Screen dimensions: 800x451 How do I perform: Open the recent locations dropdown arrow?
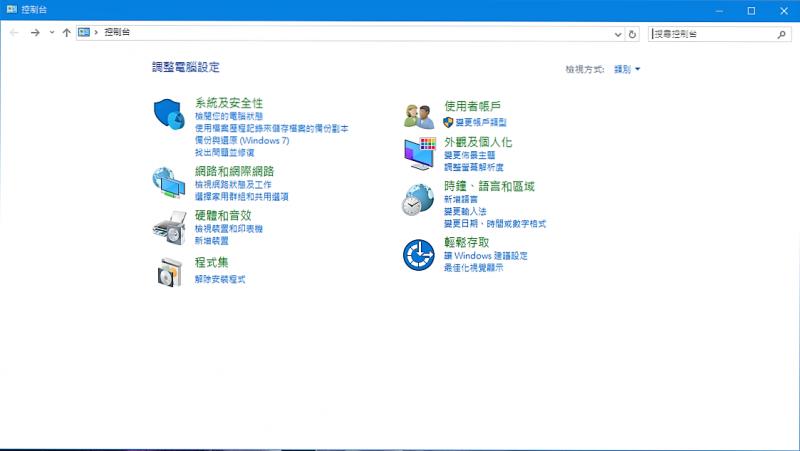52,33
